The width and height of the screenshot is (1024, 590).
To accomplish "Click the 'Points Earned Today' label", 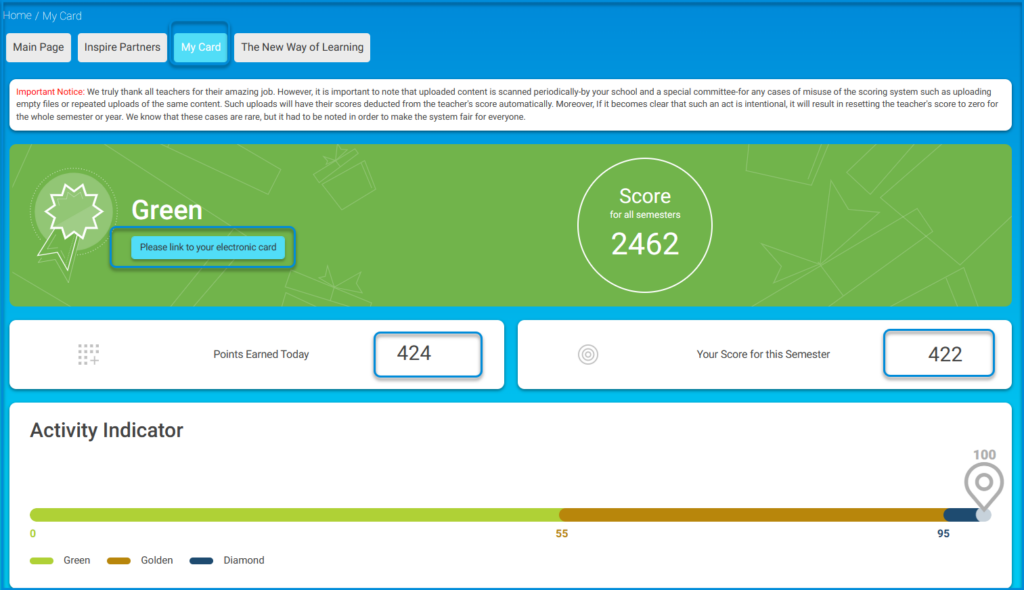I will click(261, 354).
